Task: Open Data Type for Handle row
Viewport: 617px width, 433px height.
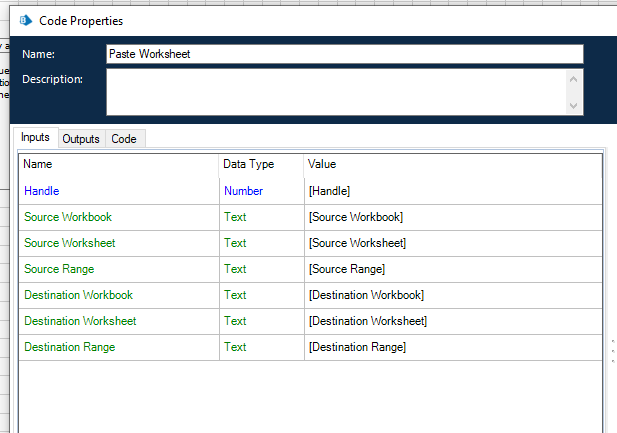Action: [x=243, y=191]
